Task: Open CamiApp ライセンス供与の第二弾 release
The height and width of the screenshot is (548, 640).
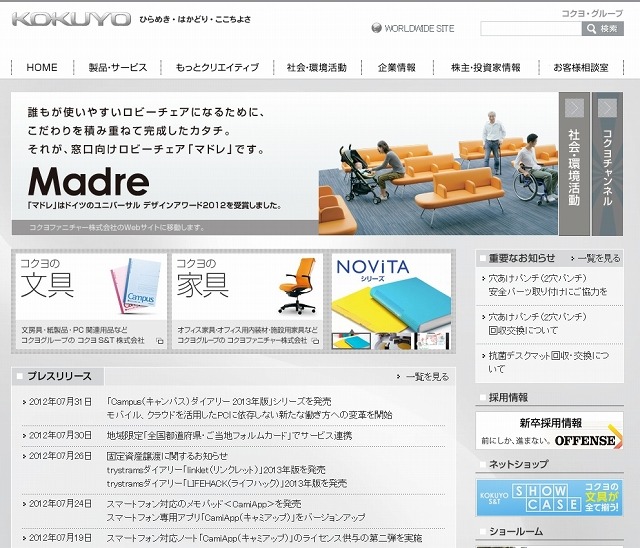Action: point(264,538)
